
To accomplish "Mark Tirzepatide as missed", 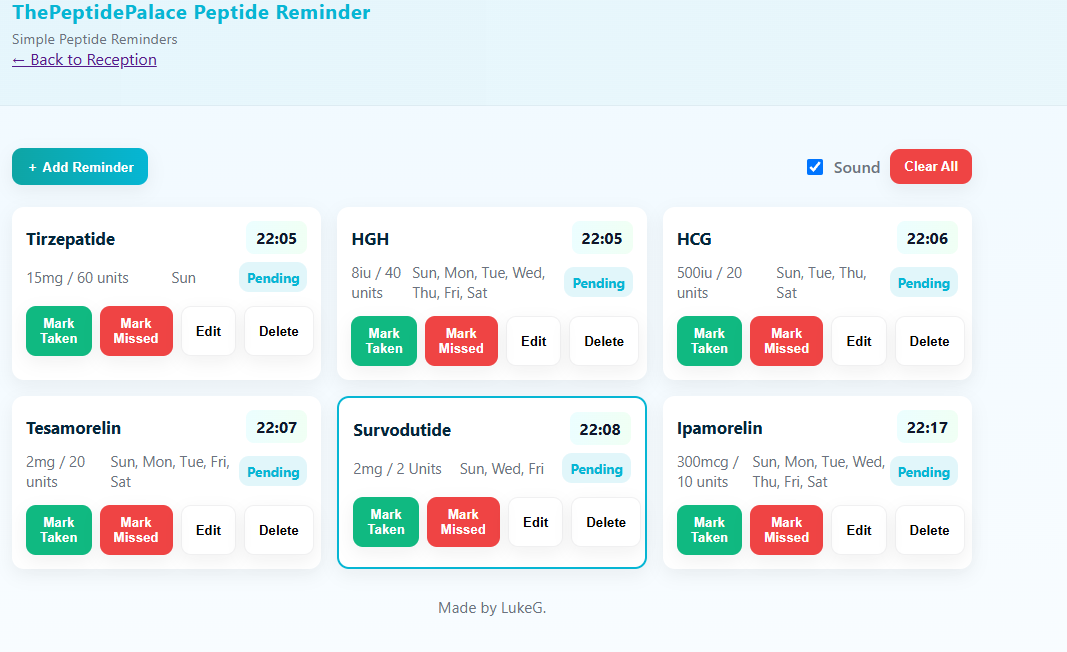I will tap(136, 331).
